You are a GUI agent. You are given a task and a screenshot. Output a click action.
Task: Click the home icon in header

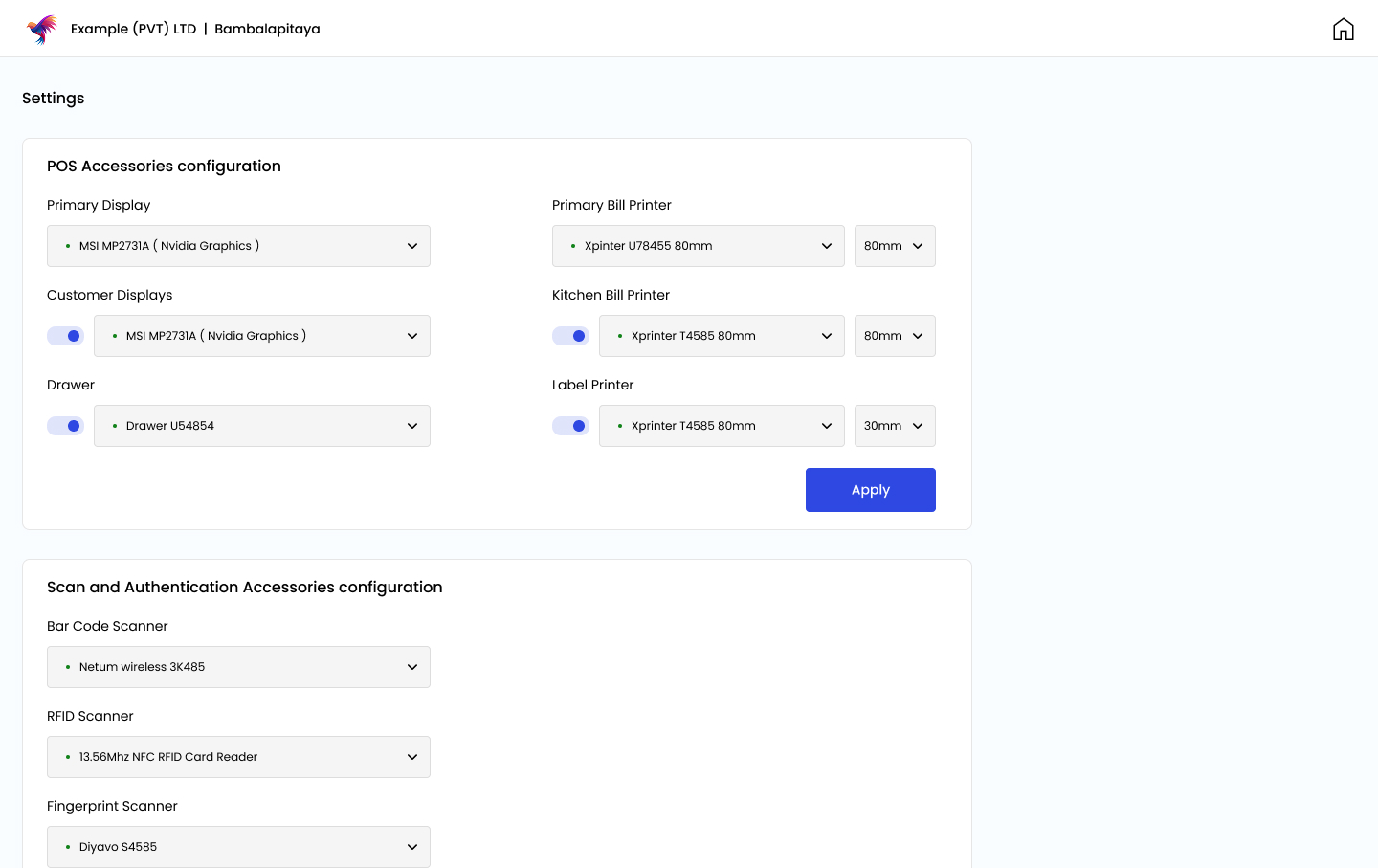(1343, 29)
